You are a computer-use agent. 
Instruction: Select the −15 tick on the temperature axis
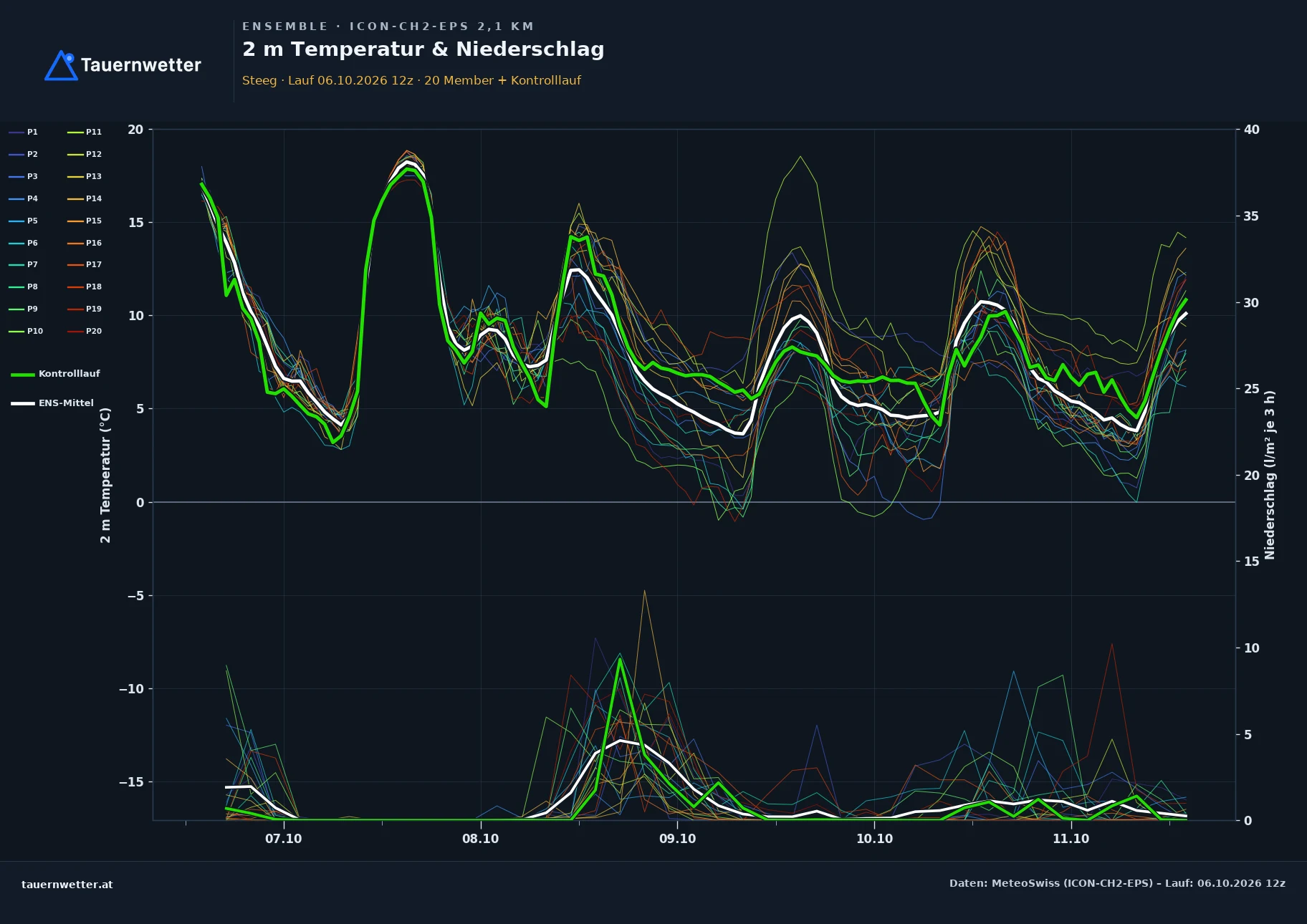coord(131,782)
